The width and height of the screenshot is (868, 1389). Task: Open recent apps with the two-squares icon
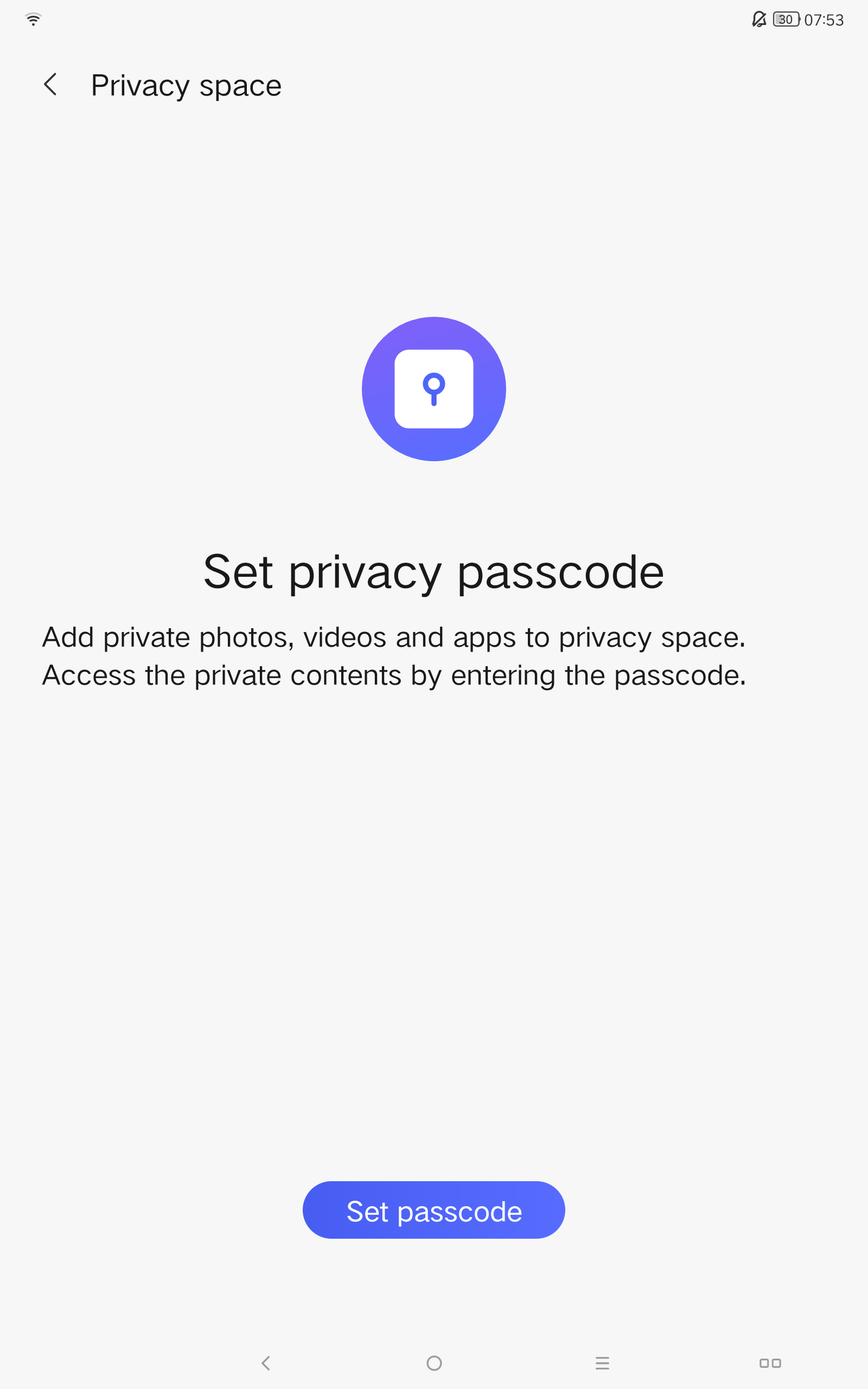point(770,1363)
